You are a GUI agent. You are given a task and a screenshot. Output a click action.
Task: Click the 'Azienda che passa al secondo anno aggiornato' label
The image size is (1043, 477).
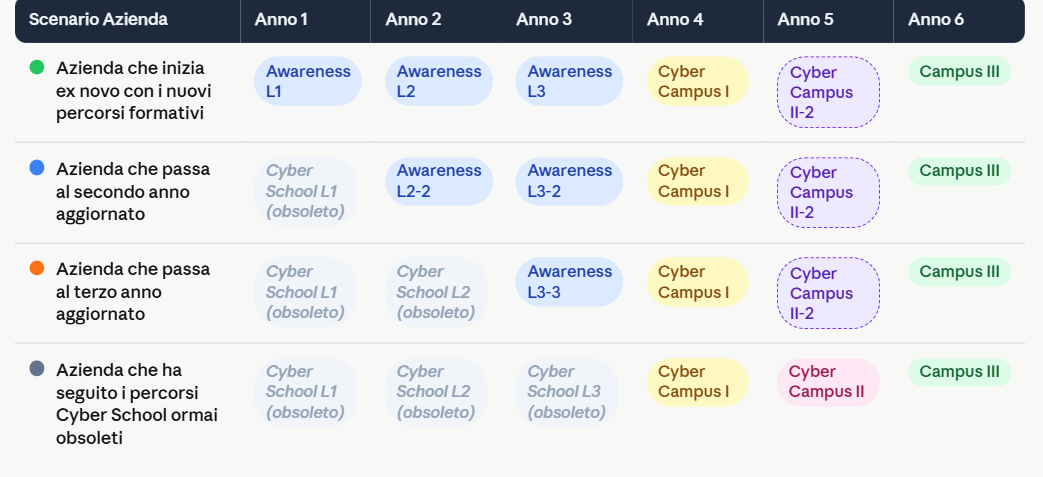(x=133, y=192)
